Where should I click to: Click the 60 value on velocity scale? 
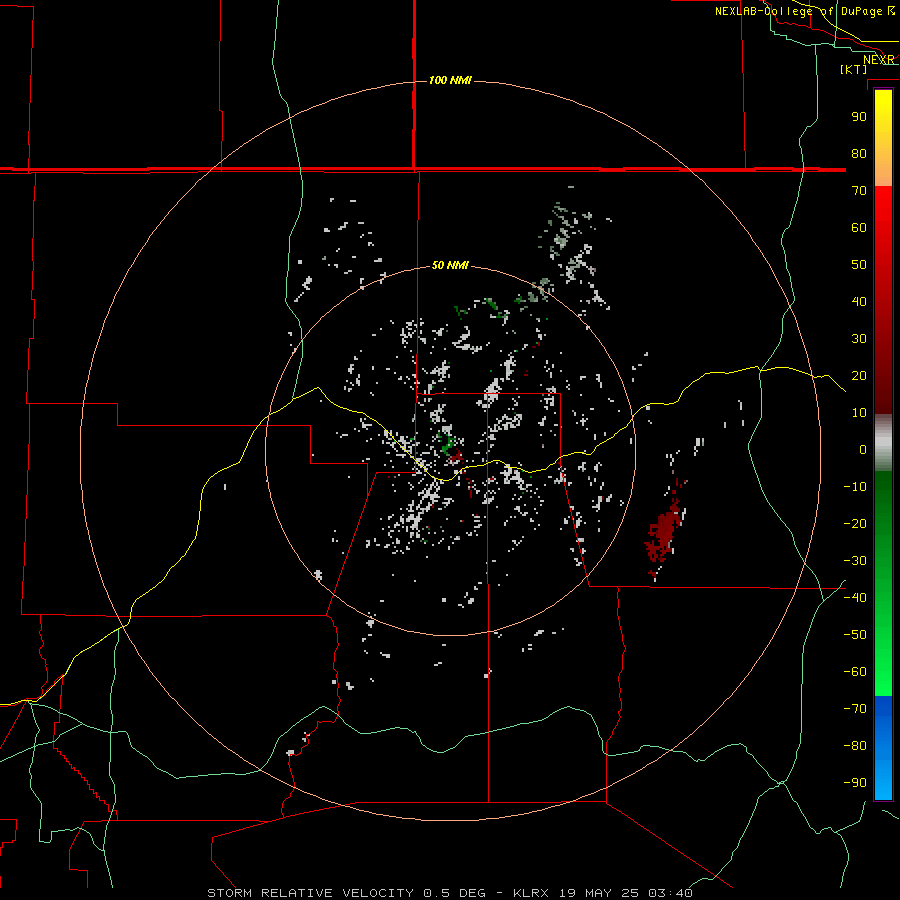click(x=859, y=228)
